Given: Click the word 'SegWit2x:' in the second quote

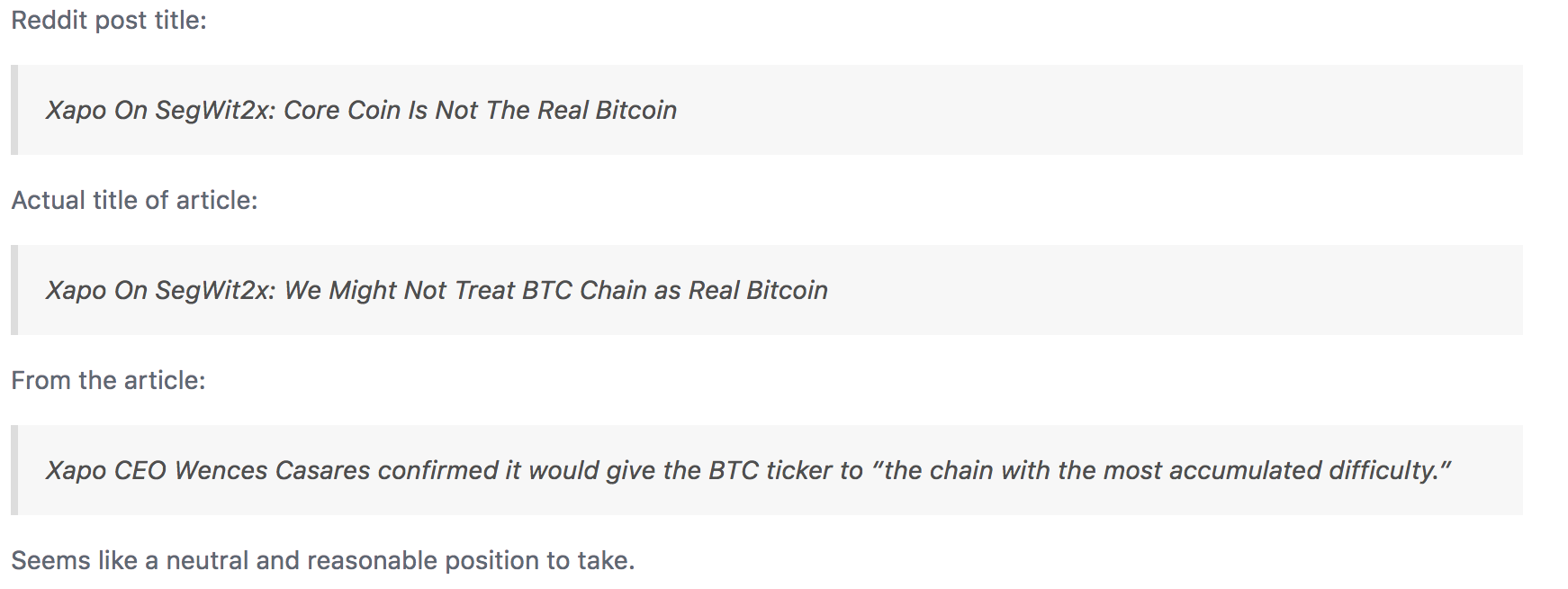Looking at the screenshot, I should tap(215, 290).
